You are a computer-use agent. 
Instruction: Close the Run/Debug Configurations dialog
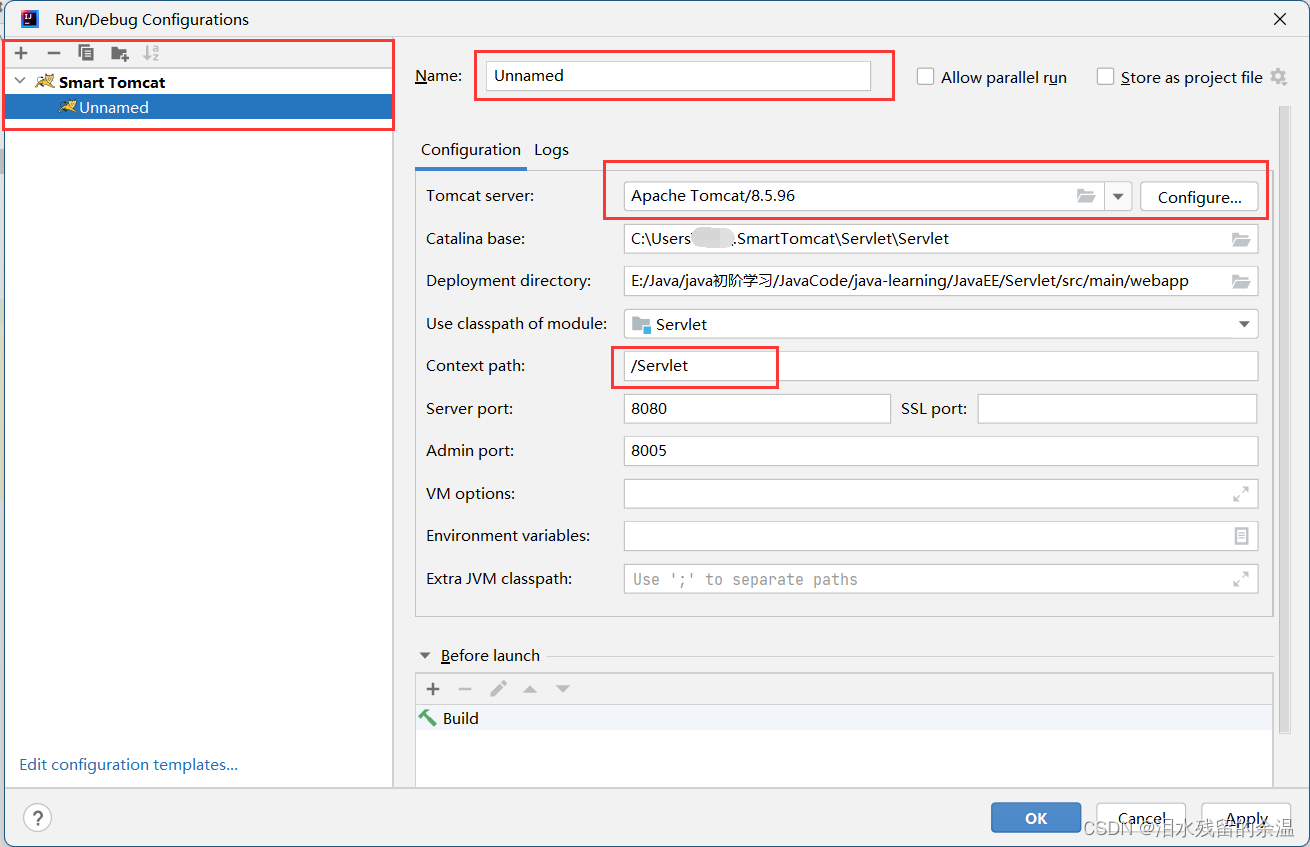(1279, 18)
